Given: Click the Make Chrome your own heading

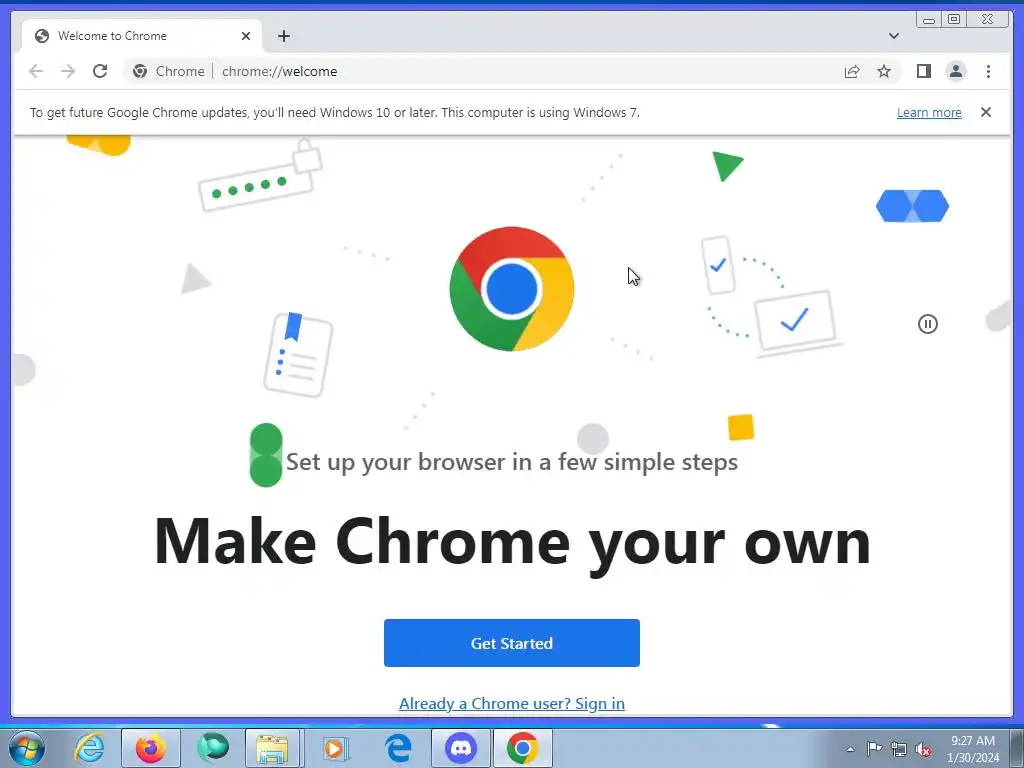Looking at the screenshot, I should tap(512, 543).
